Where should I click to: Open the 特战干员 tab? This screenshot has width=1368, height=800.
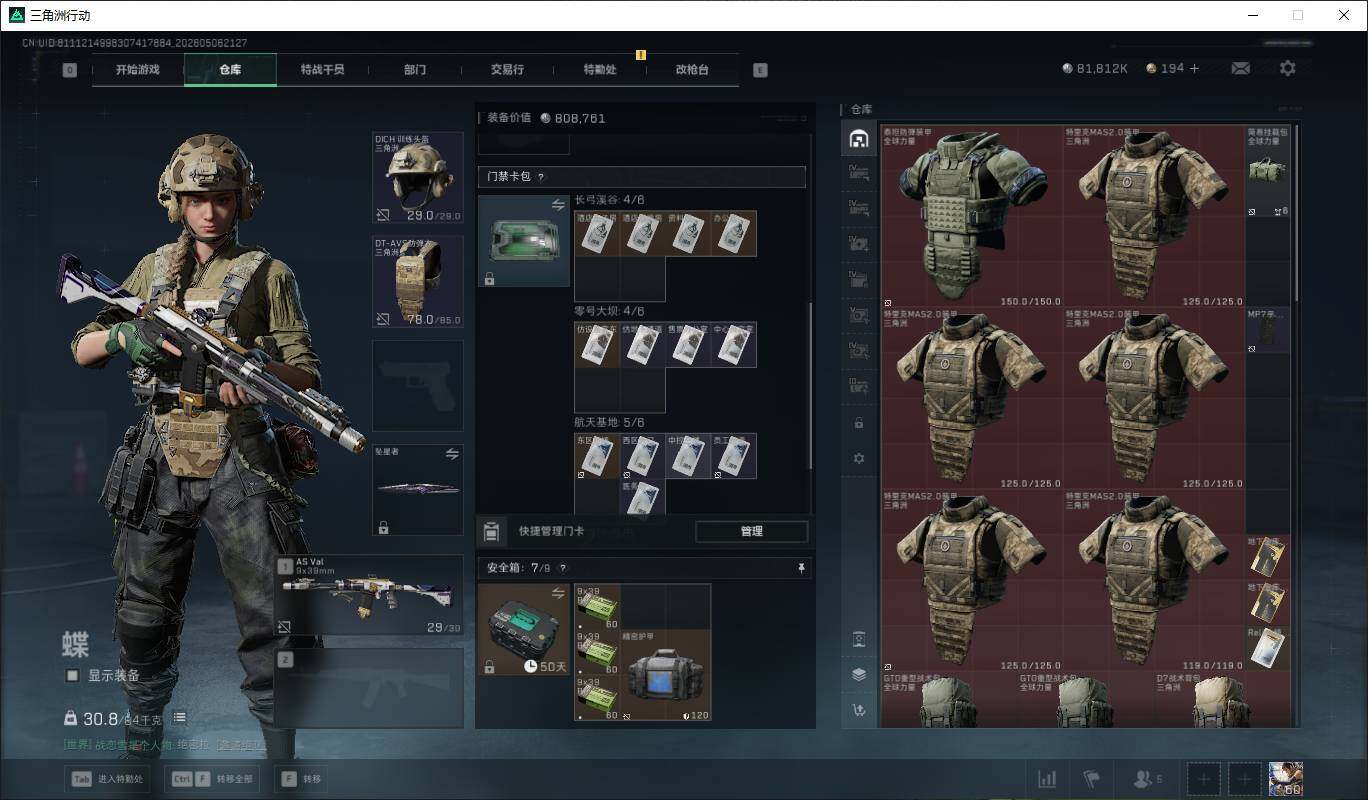(x=322, y=70)
